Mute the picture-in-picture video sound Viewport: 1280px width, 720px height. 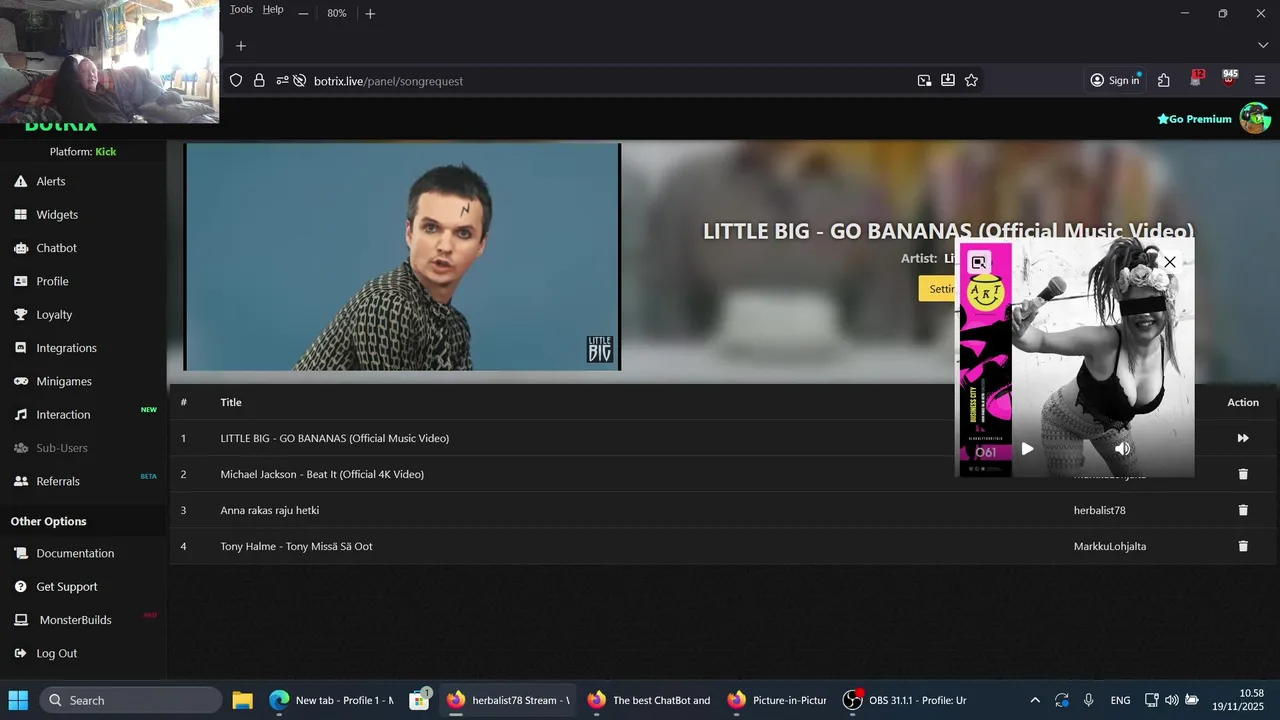1123,449
